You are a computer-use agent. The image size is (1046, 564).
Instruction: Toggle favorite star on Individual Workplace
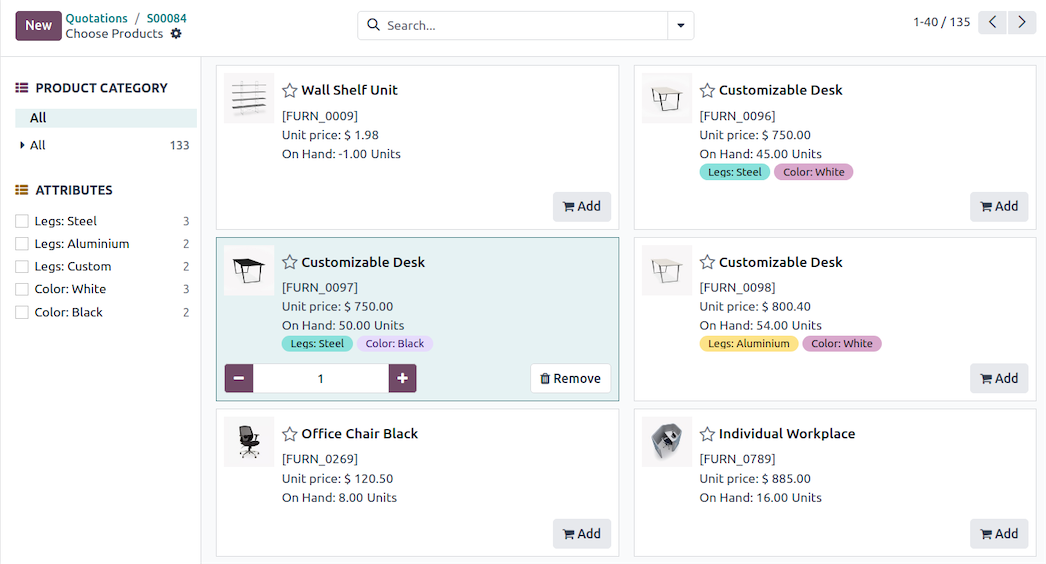[707, 434]
